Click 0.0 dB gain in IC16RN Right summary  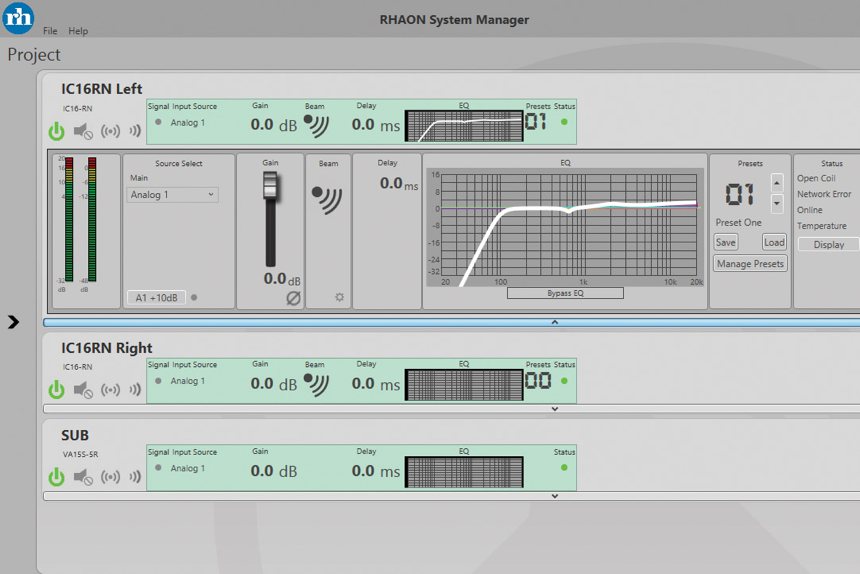click(x=274, y=384)
